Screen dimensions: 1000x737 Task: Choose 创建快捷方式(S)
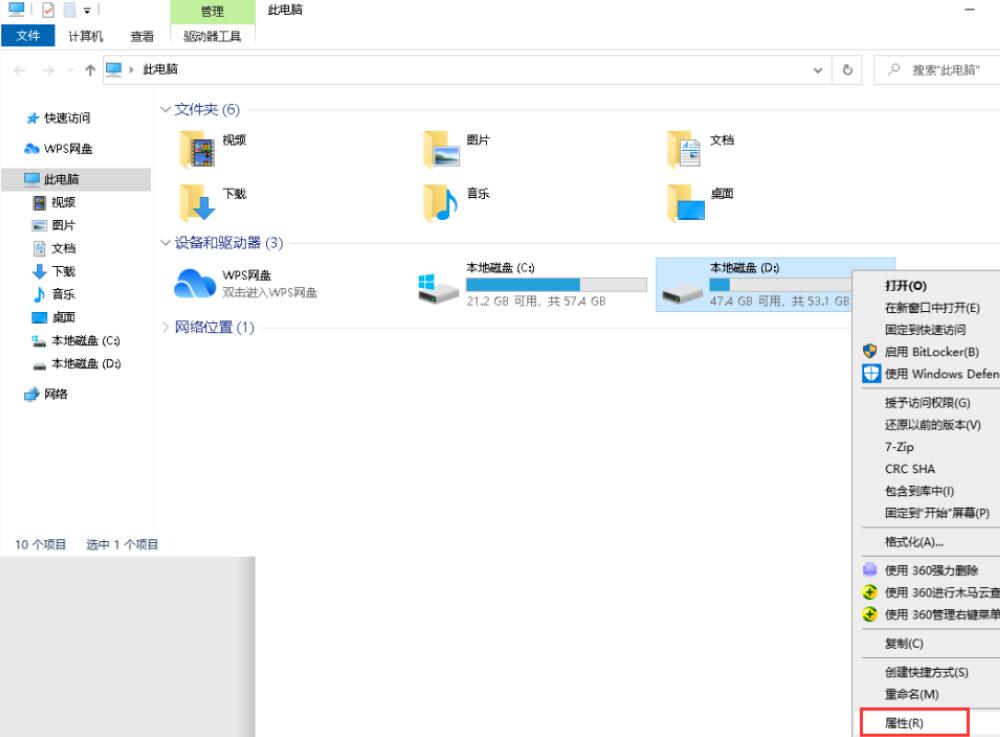coord(928,672)
